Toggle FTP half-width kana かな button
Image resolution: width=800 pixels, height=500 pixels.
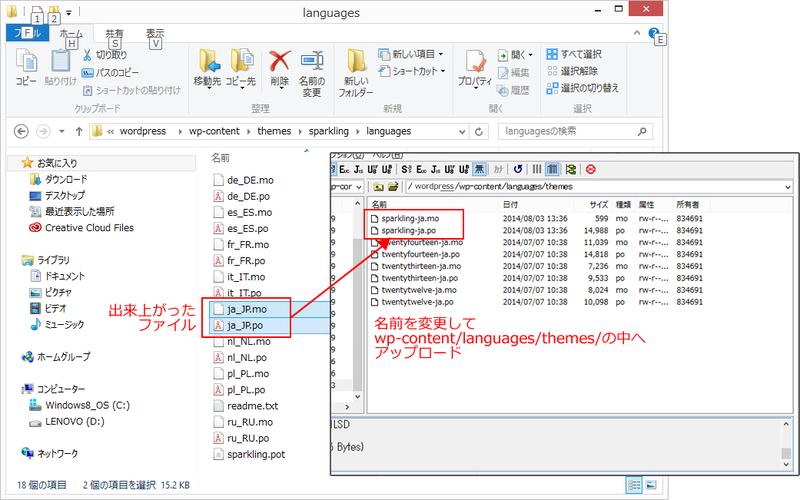[x=498, y=169]
